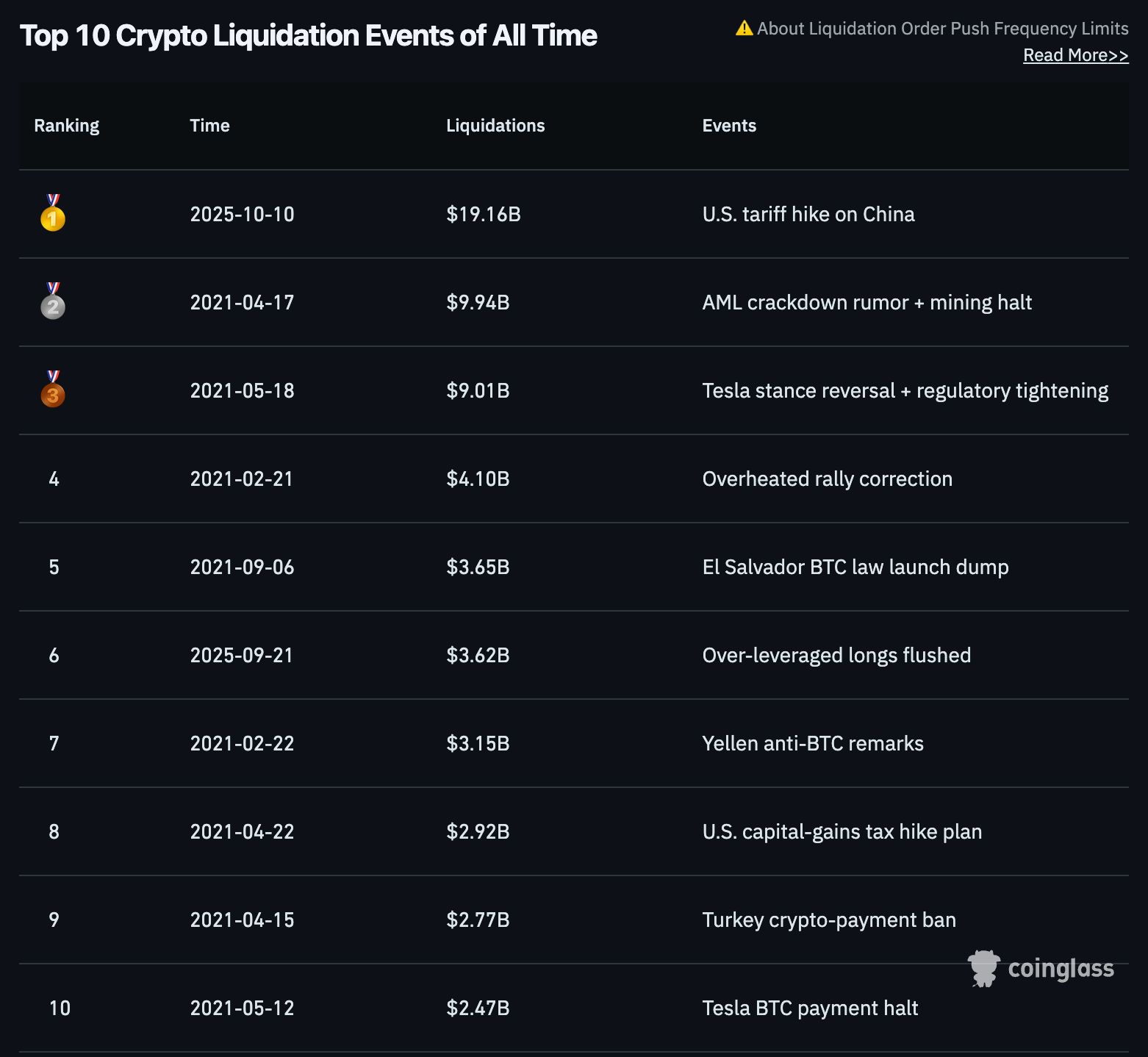The height and width of the screenshot is (1057, 1148).
Task: Click the bronze third-place medal icon
Action: 53,390
